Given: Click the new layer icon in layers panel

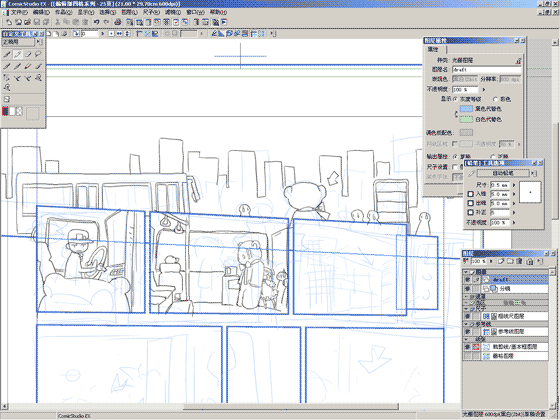Looking at the screenshot, I should coord(501,261).
